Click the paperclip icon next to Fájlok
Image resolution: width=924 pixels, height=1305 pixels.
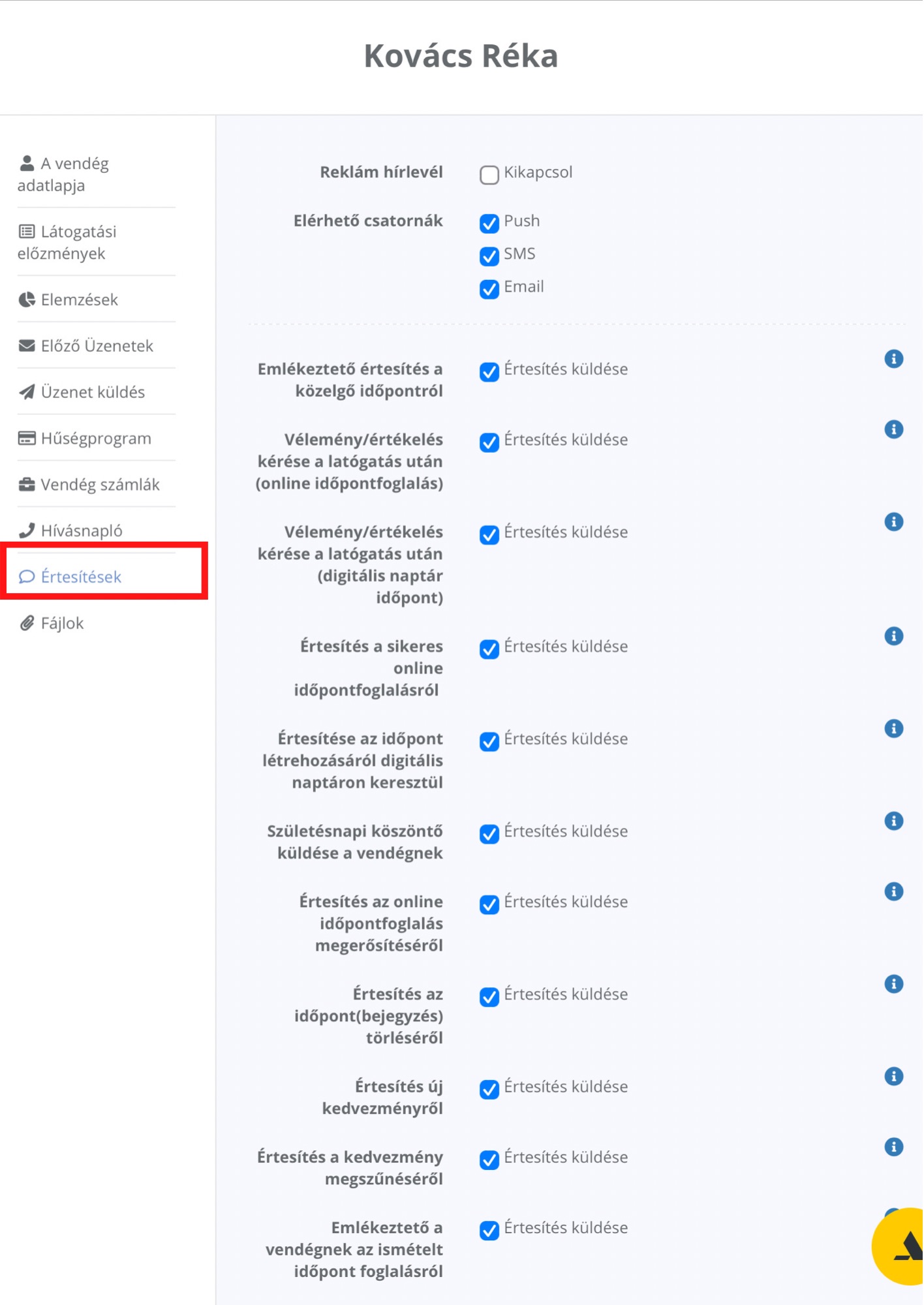(x=27, y=623)
